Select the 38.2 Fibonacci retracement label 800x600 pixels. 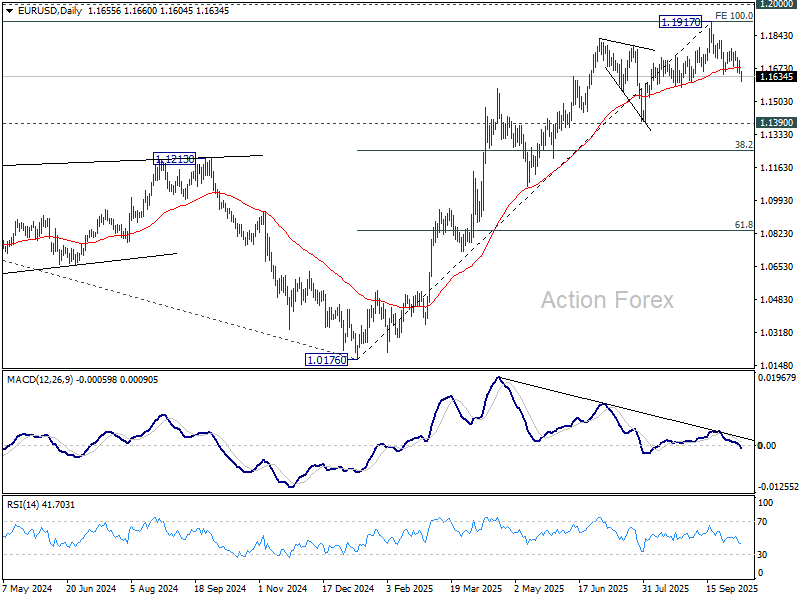point(743,145)
